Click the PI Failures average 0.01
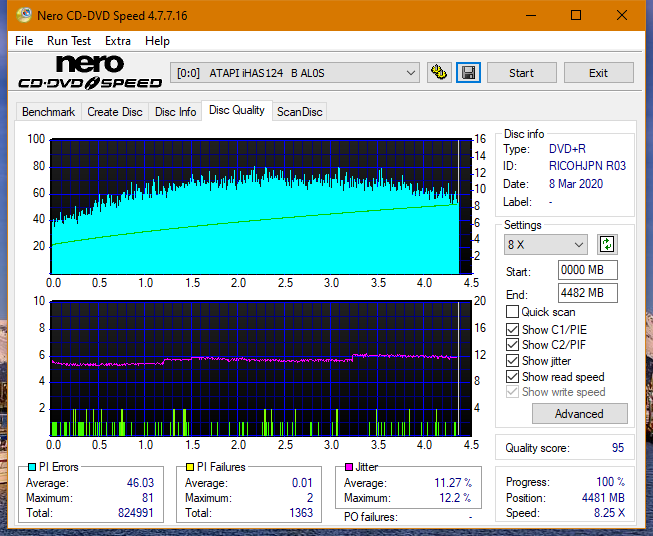Image resolution: width=653 pixels, height=536 pixels. click(302, 483)
